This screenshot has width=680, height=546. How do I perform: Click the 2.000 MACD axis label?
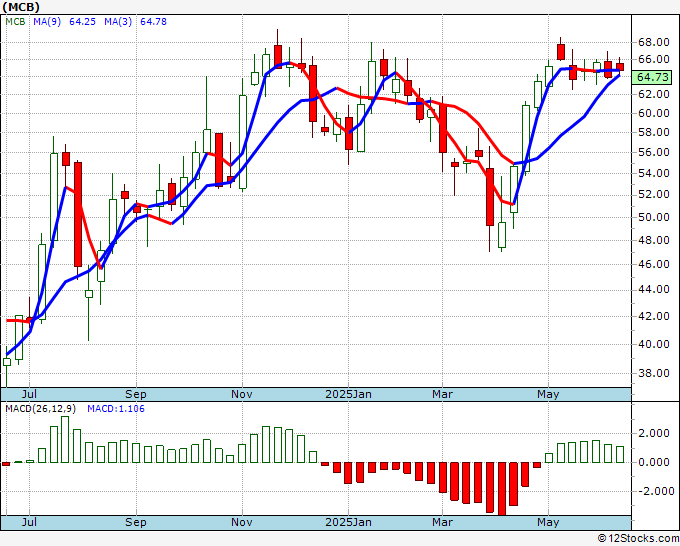point(654,433)
